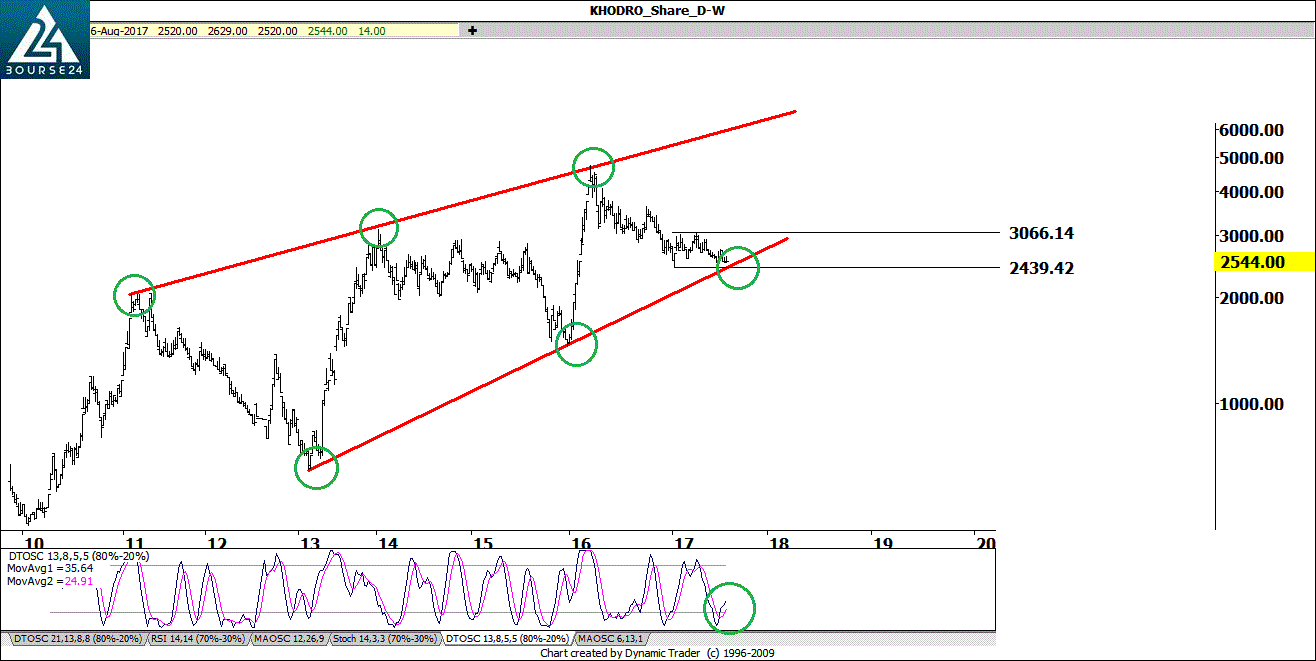Click the 6000.00 price axis label
The image size is (1316, 661).
(1250, 130)
